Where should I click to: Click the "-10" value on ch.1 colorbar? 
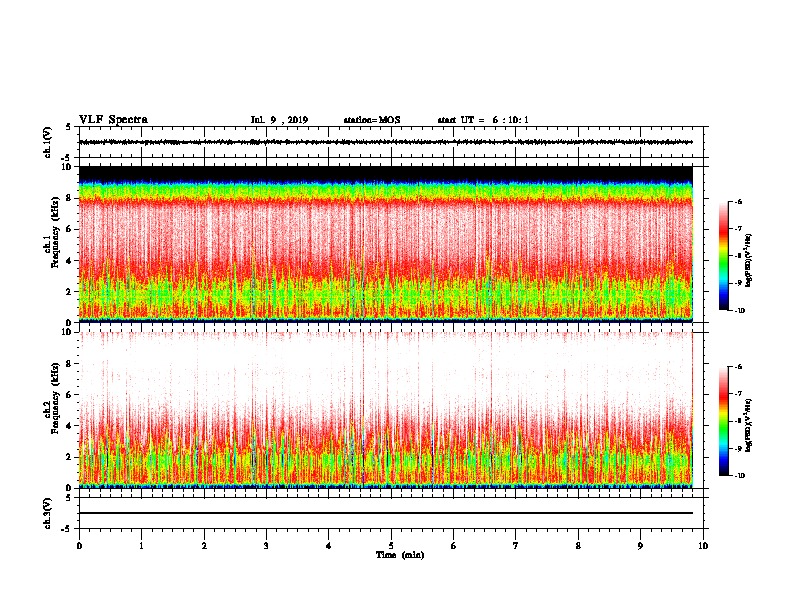[x=739, y=311]
